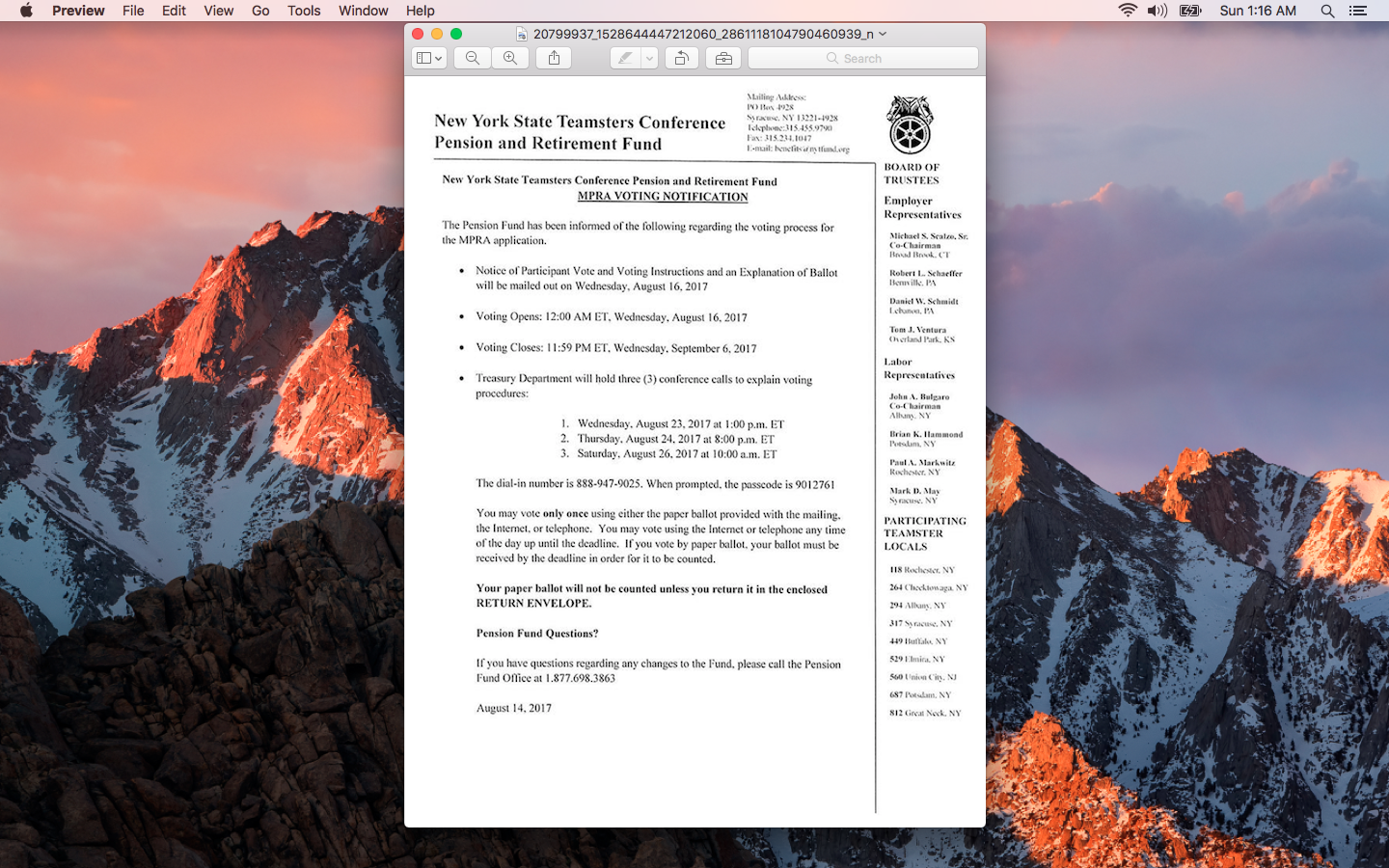Open the View menu
The width and height of the screenshot is (1389, 868).
click(x=218, y=11)
